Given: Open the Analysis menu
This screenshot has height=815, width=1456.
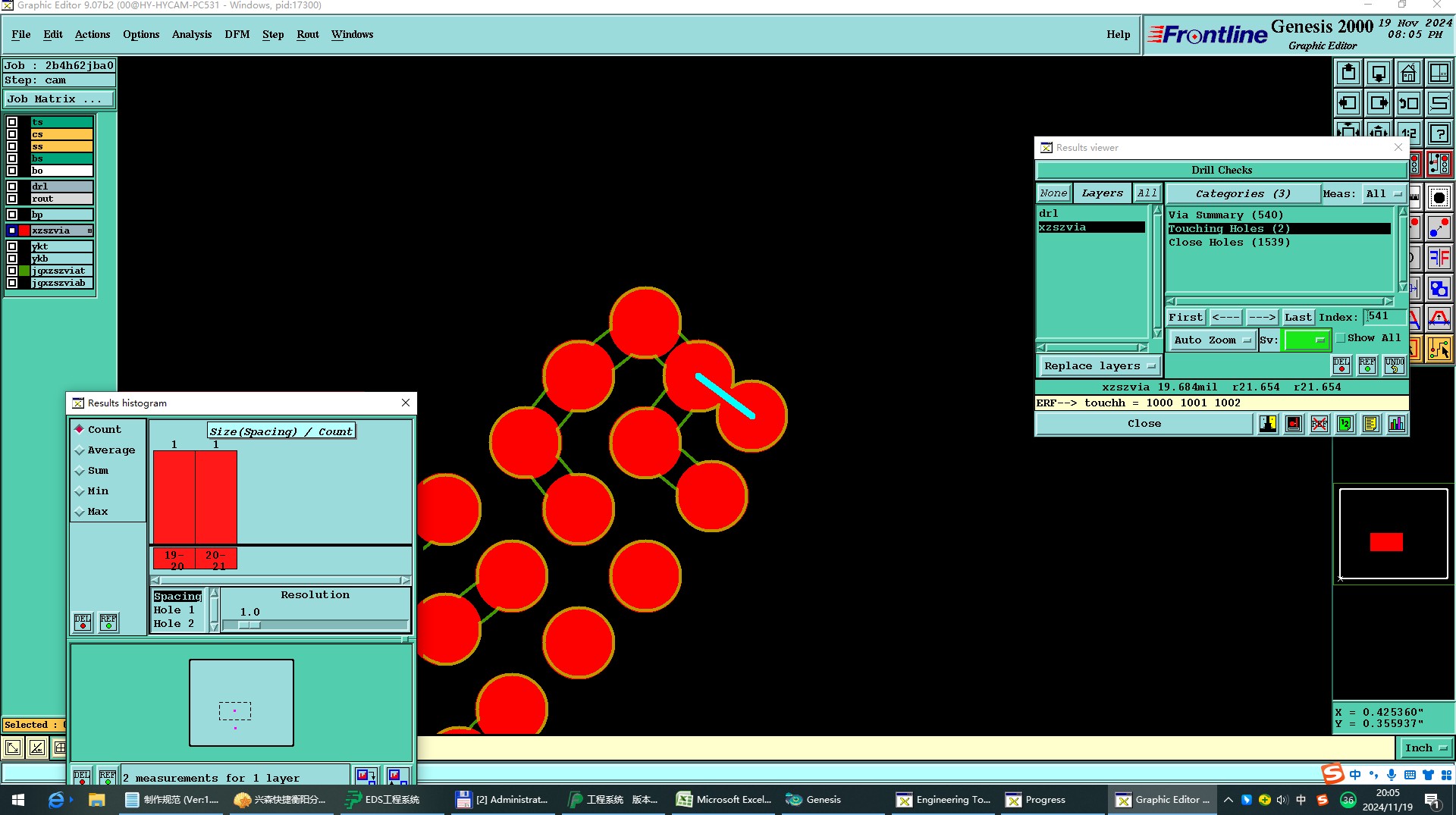Looking at the screenshot, I should click(x=192, y=34).
